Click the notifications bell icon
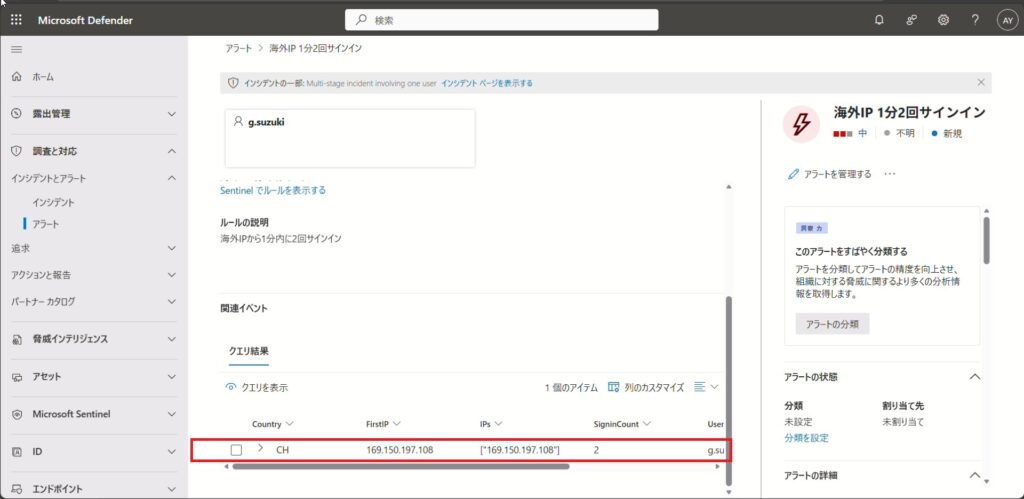Image resolution: width=1024 pixels, height=499 pixels. pyautogui.click(x=879, y=20)
